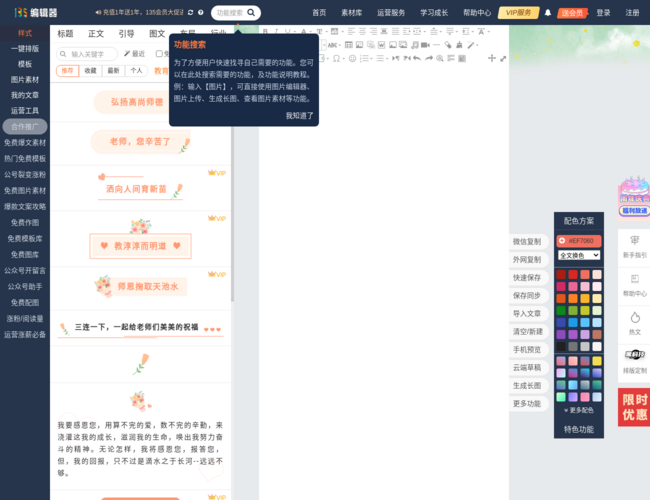Pick the dark green color swatch
This screenshot has width=650, height=500.
coord(561,311)
